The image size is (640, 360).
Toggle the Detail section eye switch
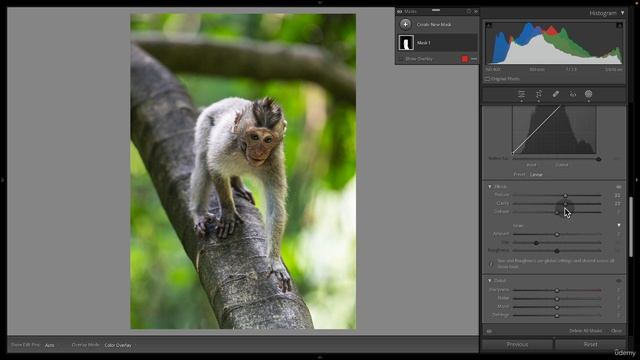(x=618, y=281)
